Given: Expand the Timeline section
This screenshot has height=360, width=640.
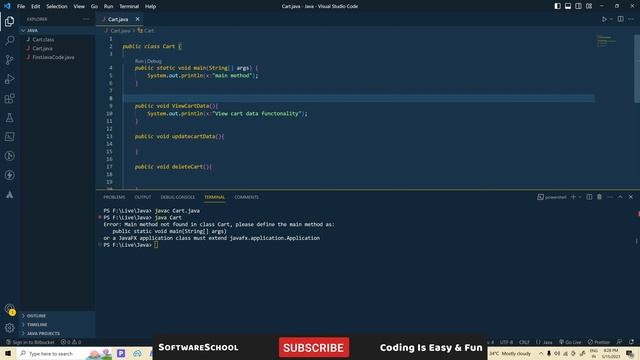Looking at the screenshot, I should coord(58,324).
